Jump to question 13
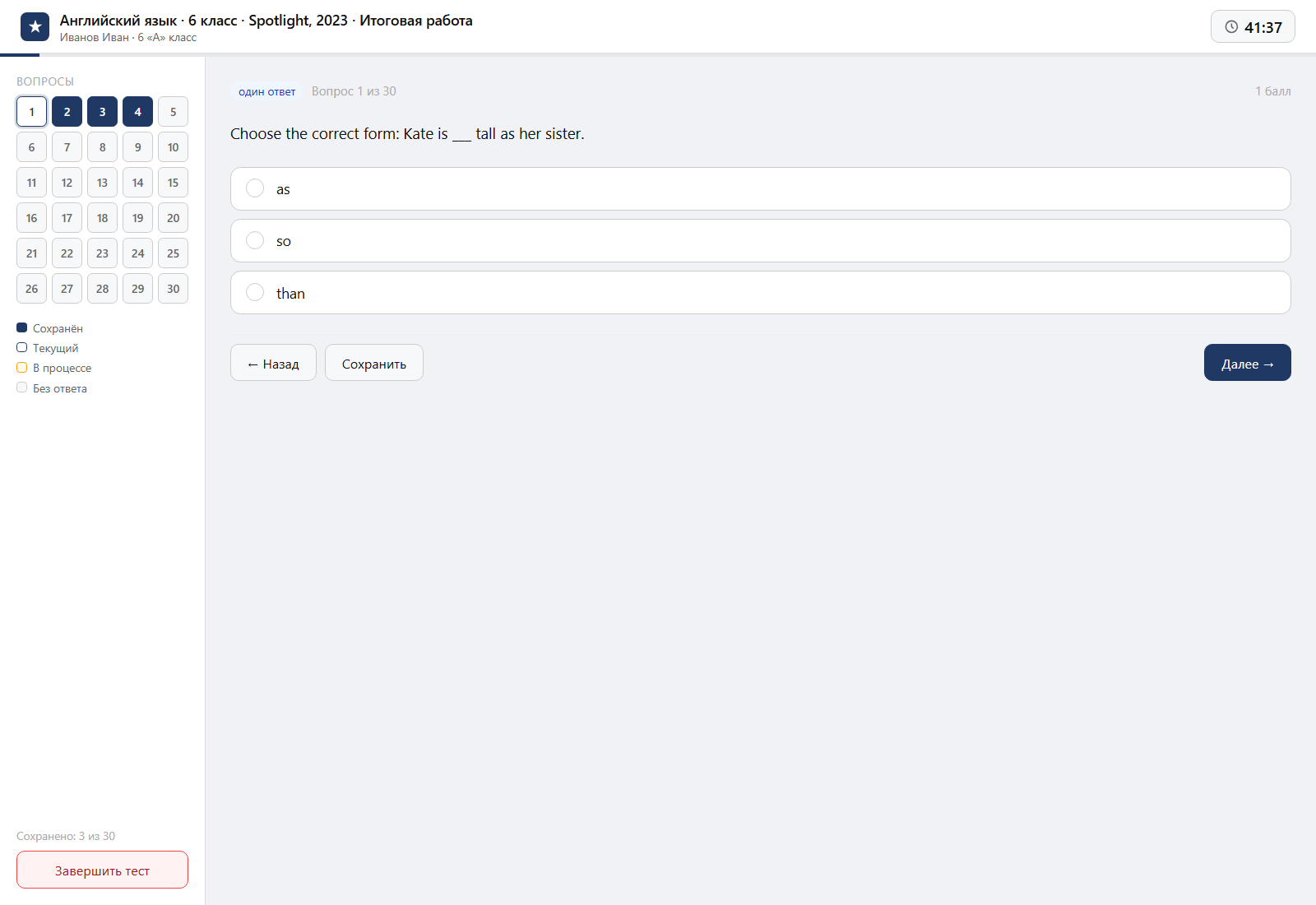This screenshot has width=1316, height=905. pos(102,183)
